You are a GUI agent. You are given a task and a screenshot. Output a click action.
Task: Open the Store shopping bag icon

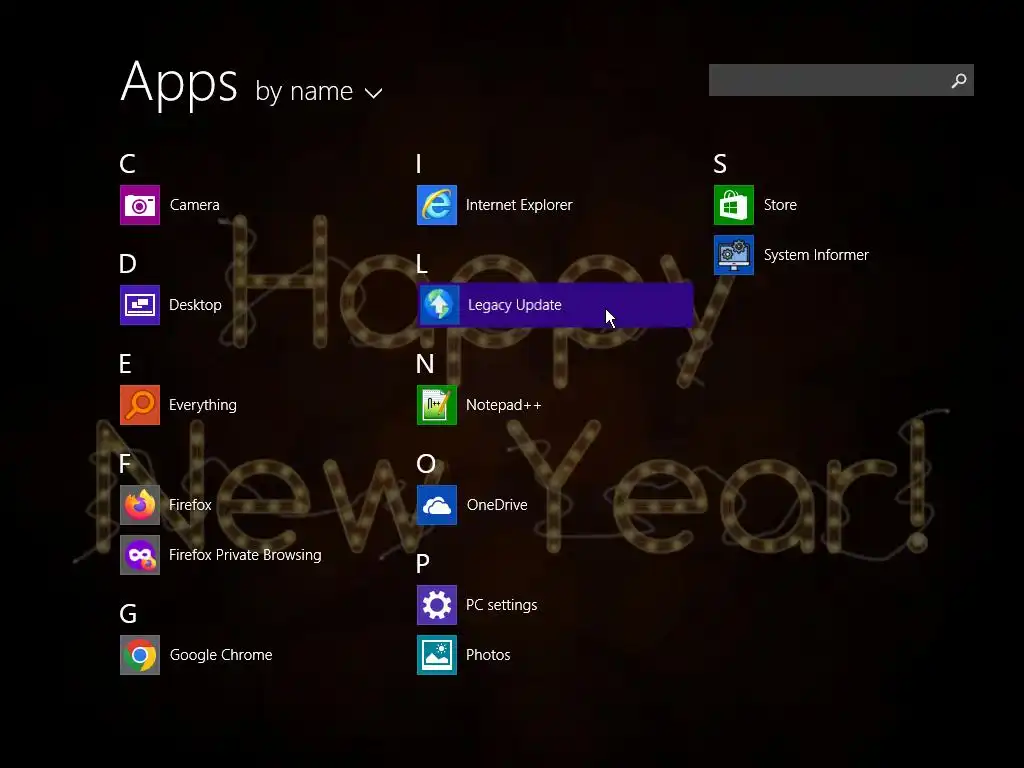[734, 205]
